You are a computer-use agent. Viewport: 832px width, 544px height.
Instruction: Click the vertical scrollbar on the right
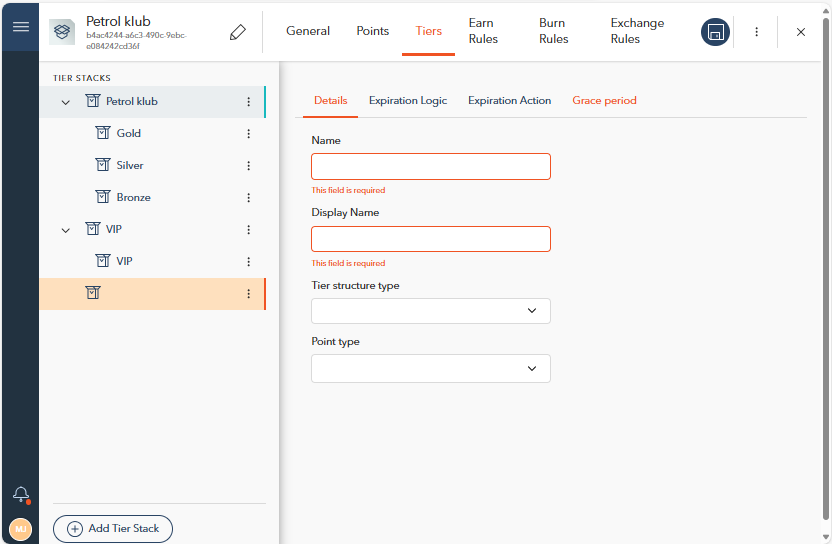point(825,268)
